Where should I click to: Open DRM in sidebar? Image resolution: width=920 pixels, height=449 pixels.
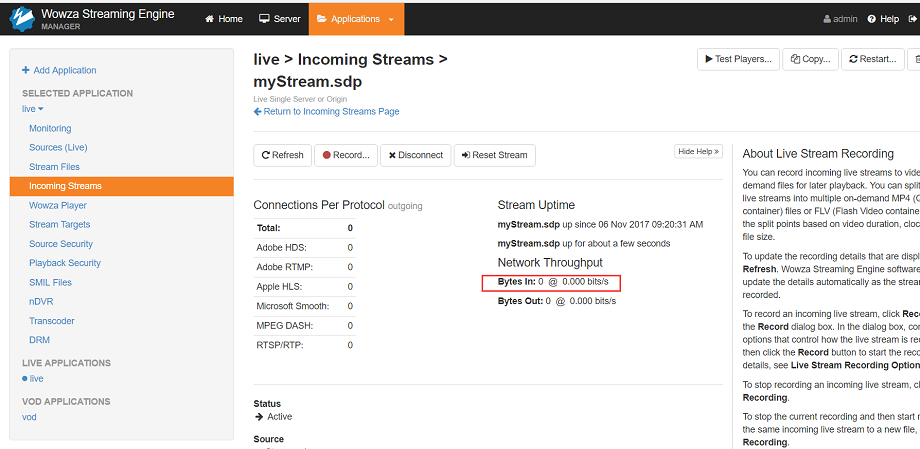[39, 340]
